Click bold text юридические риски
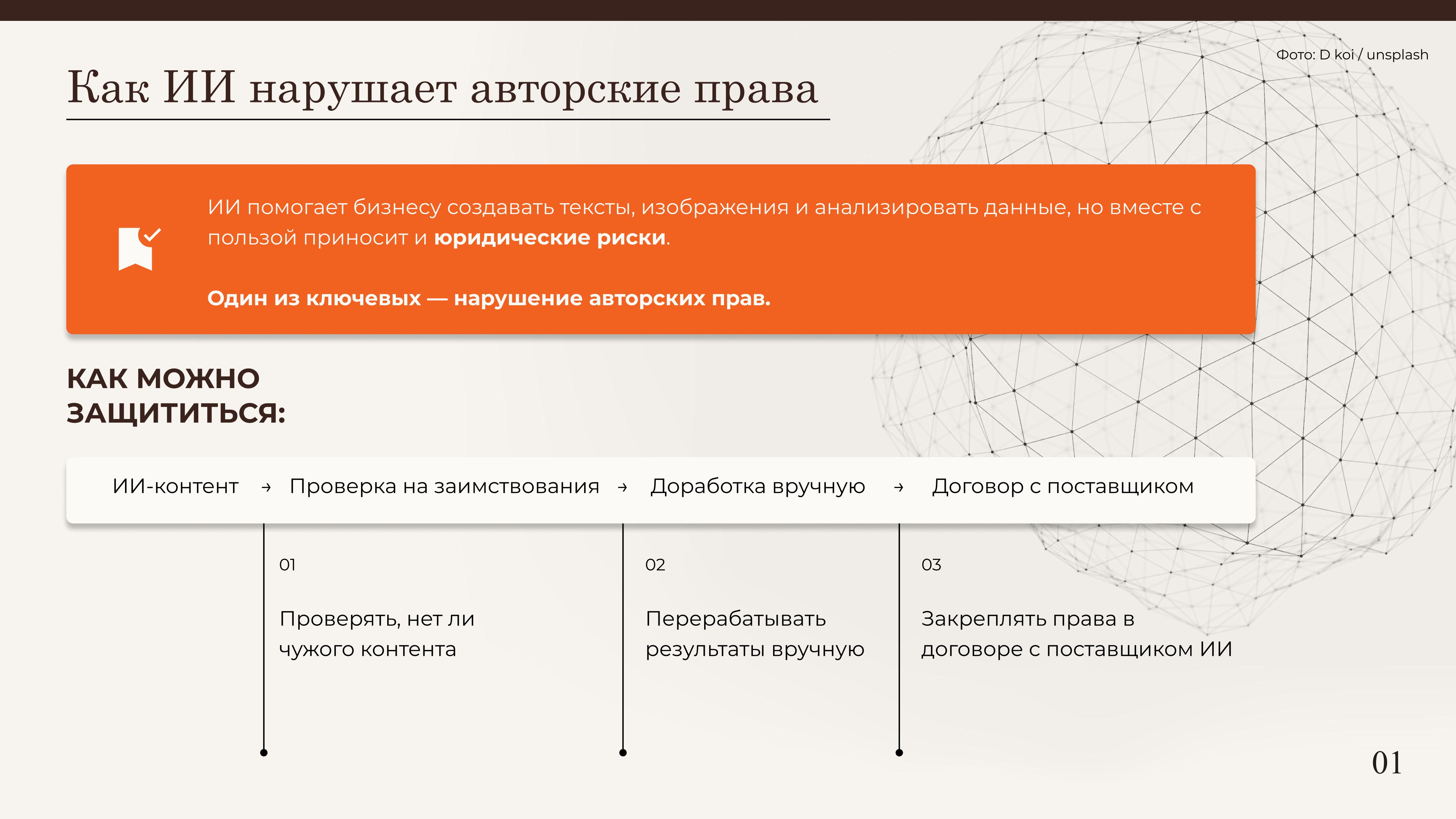Image resolution: width=1456 pixels, height=819 pixels. 549,238
